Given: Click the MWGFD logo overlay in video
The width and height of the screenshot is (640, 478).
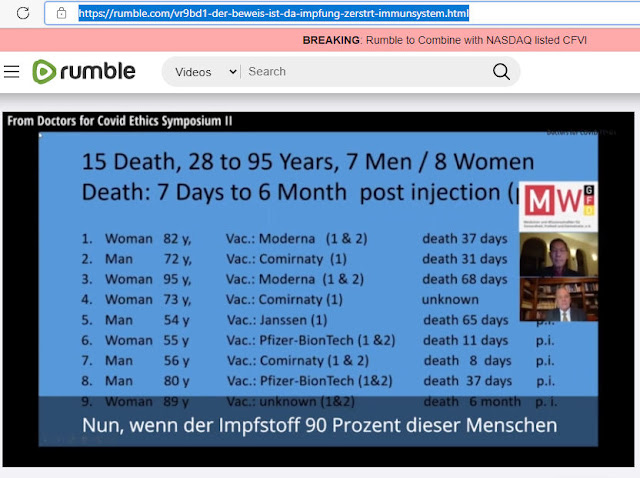Looking at the screenshot, I should (558, 206).
